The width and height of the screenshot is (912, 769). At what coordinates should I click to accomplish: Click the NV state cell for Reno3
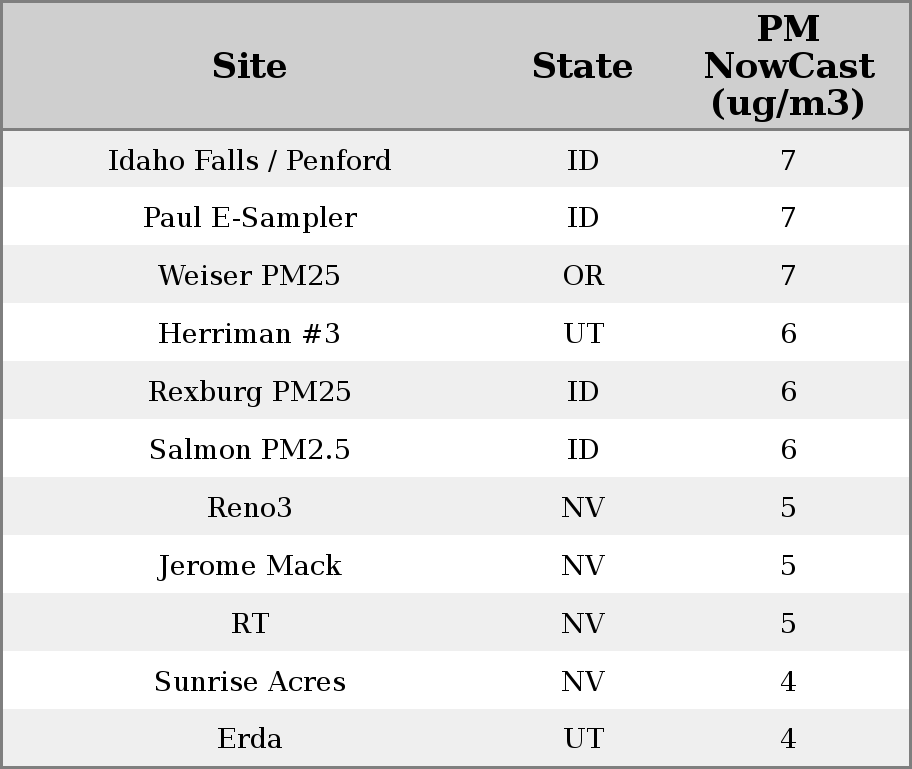[583, 508]
